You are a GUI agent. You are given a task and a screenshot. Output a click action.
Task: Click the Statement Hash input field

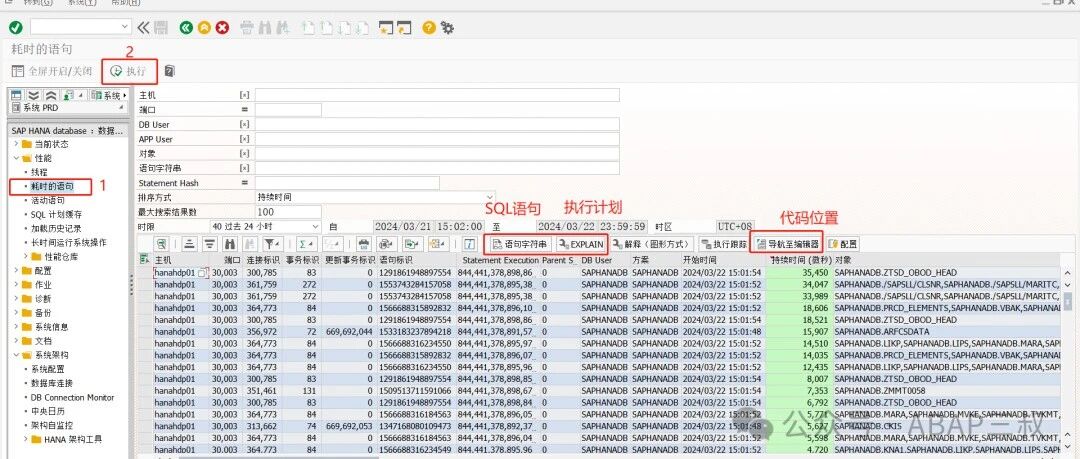(x=347, y=183)
